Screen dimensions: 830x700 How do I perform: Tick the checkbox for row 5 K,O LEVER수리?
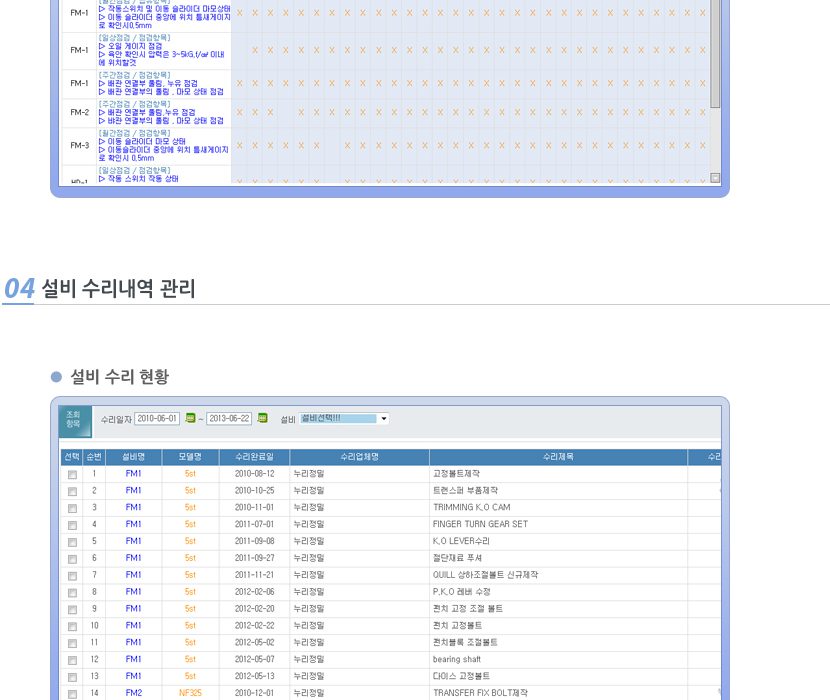point(72,542)
